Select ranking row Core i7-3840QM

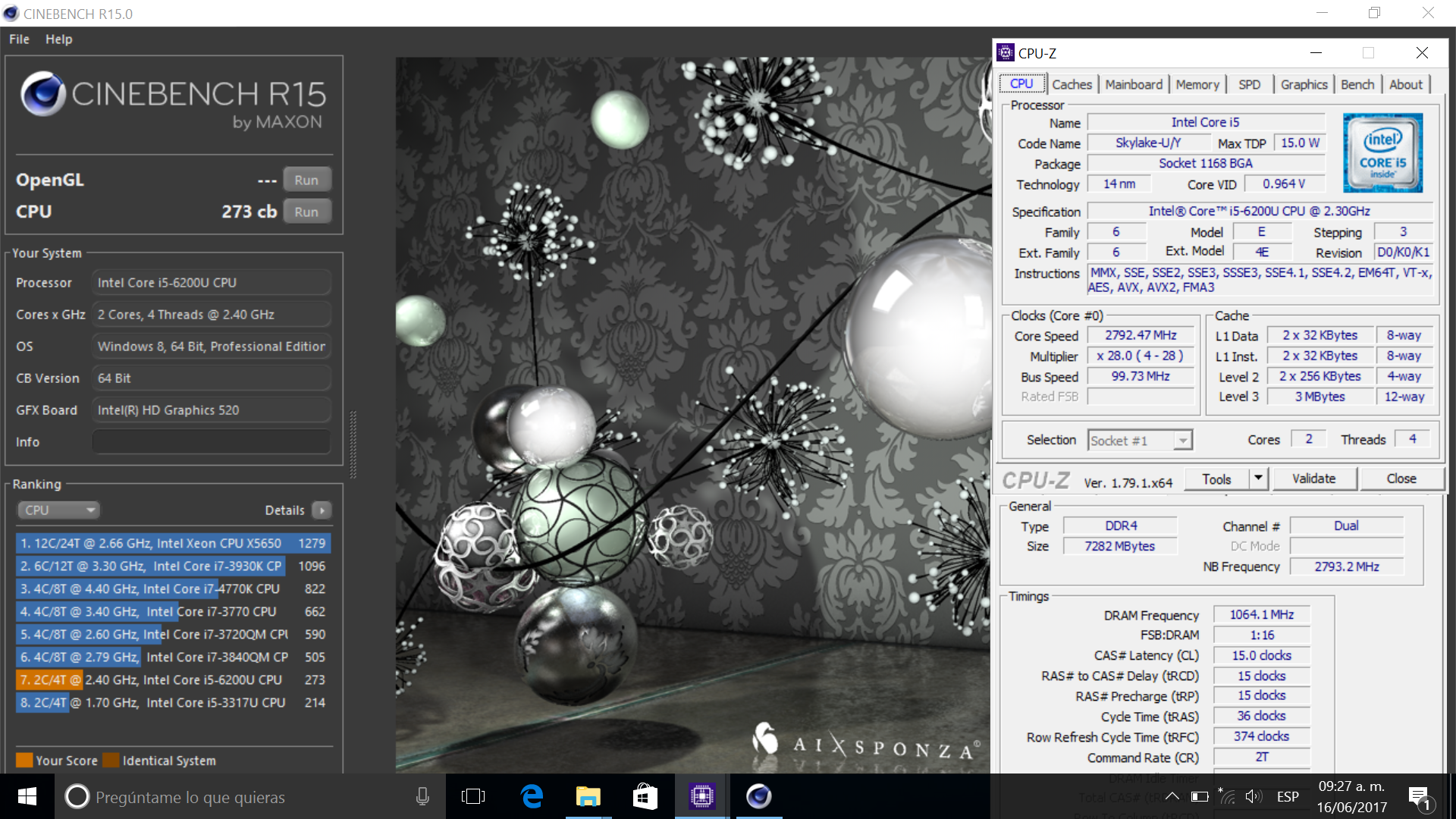click(173, 657)
